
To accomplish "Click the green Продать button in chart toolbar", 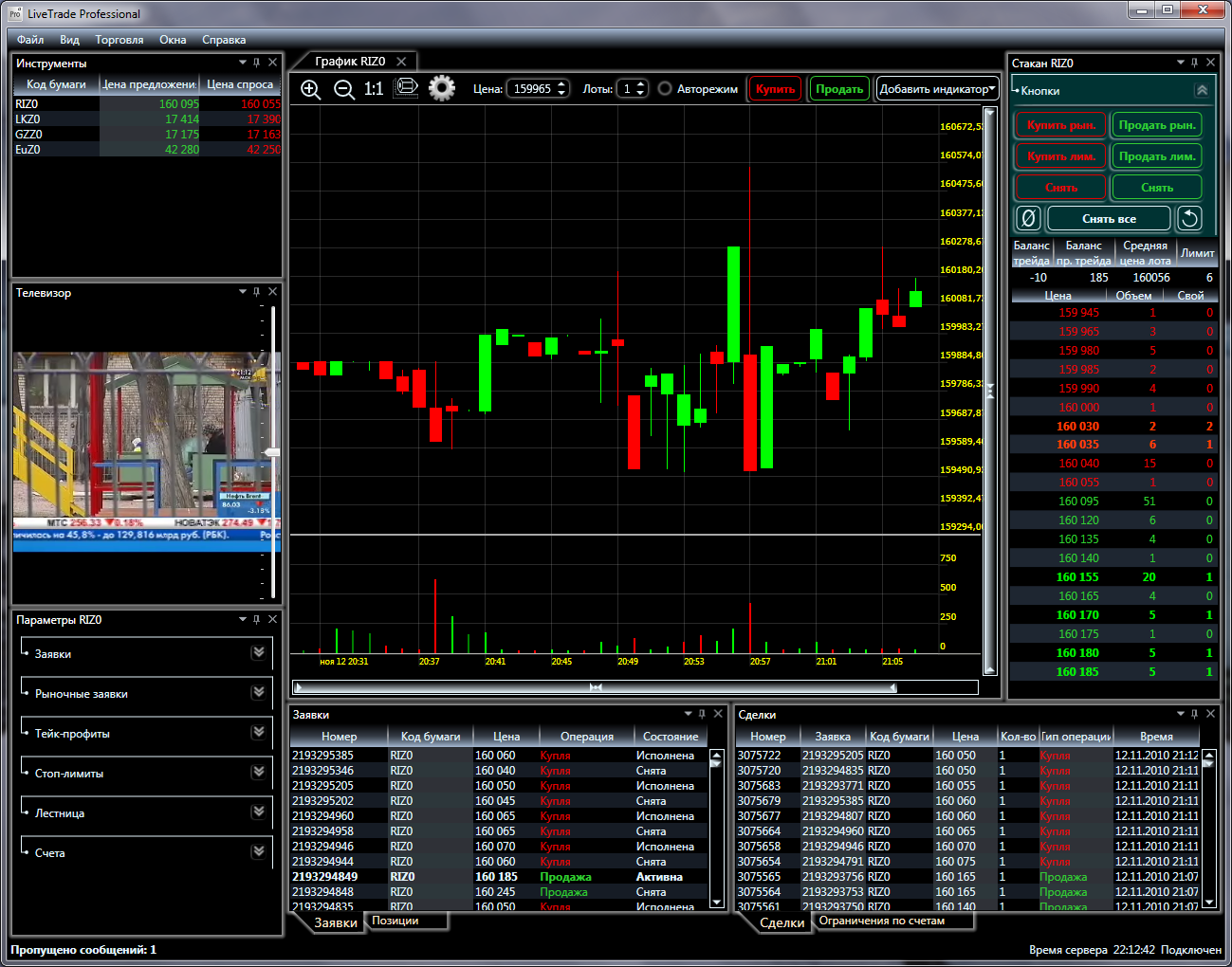I will click(x=839, y=89).
